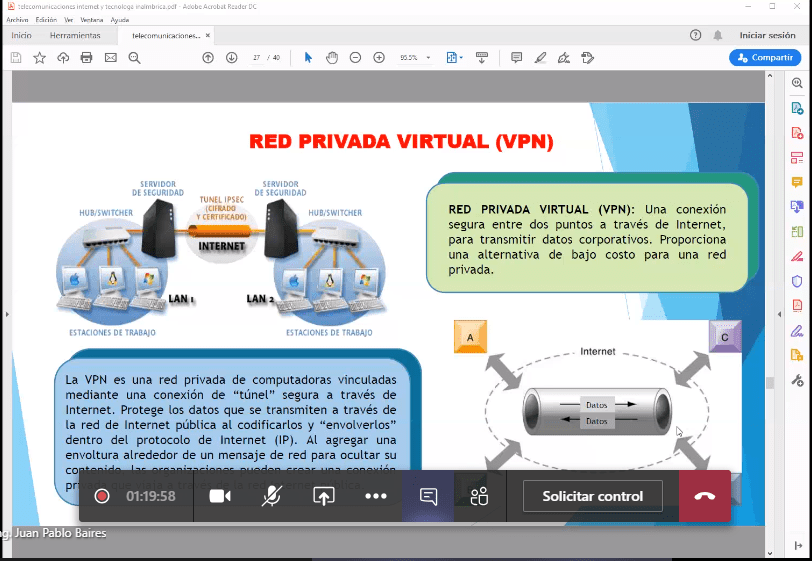Print the PDF document with the printer icon
This screenshot has width=812, height=561.
tap(87, 58)
